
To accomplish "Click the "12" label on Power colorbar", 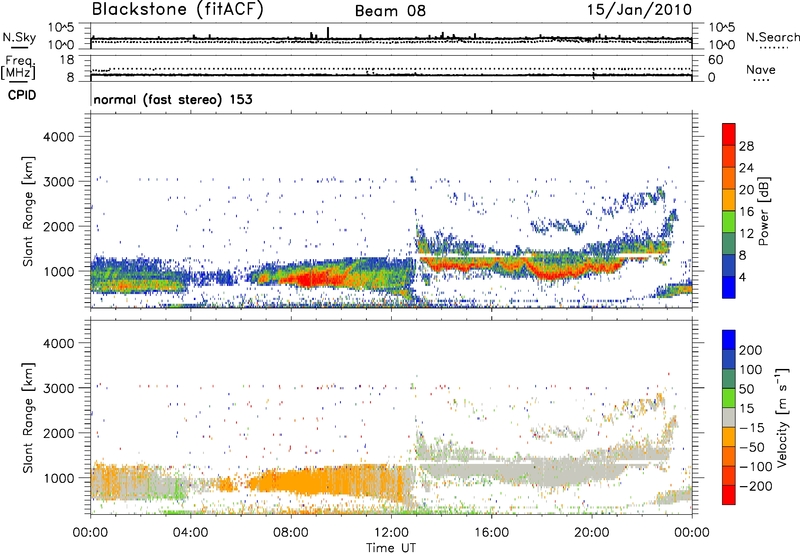I will [746, 234].
